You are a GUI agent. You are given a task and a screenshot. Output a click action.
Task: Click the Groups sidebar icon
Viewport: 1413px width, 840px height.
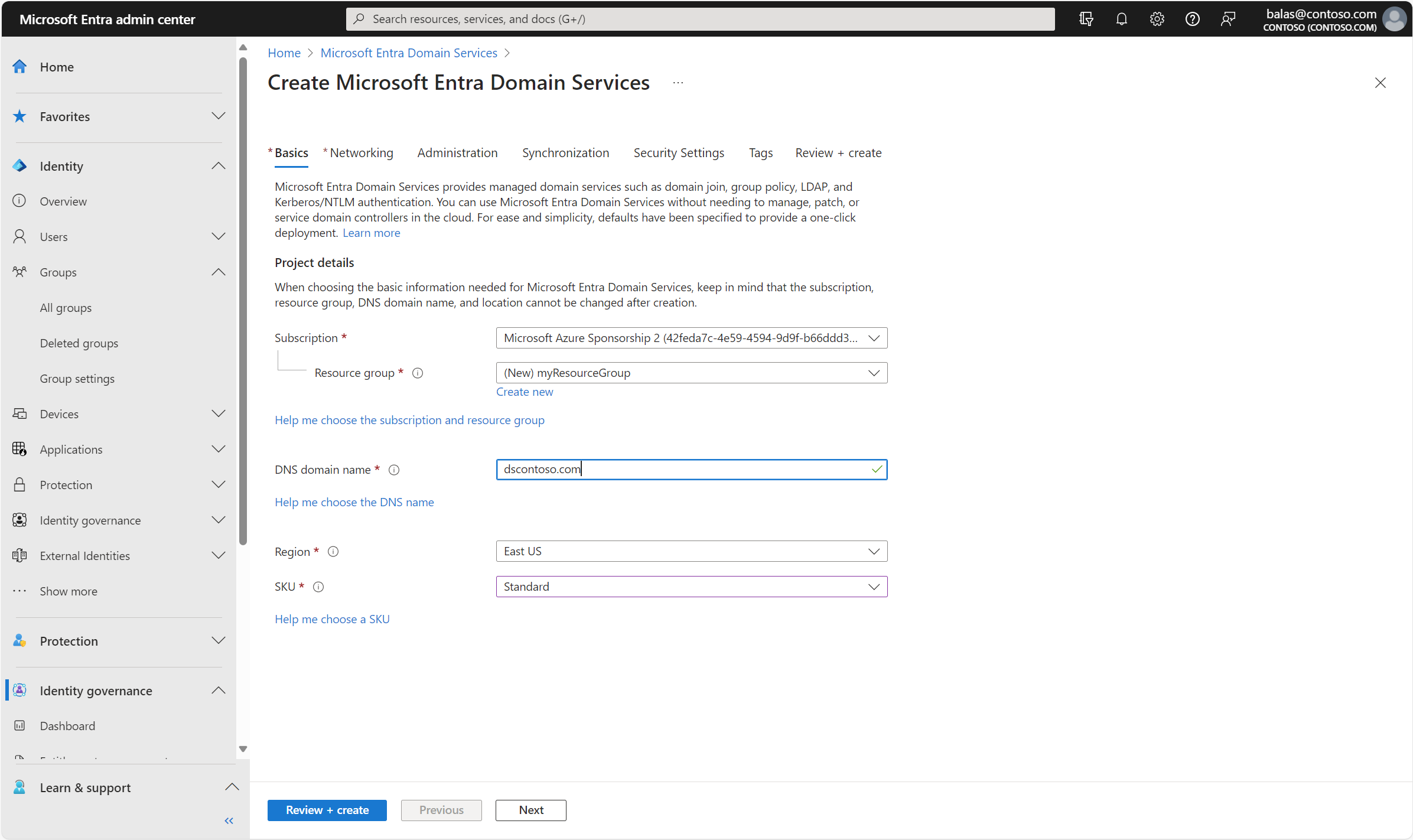(x=20, y=271)
